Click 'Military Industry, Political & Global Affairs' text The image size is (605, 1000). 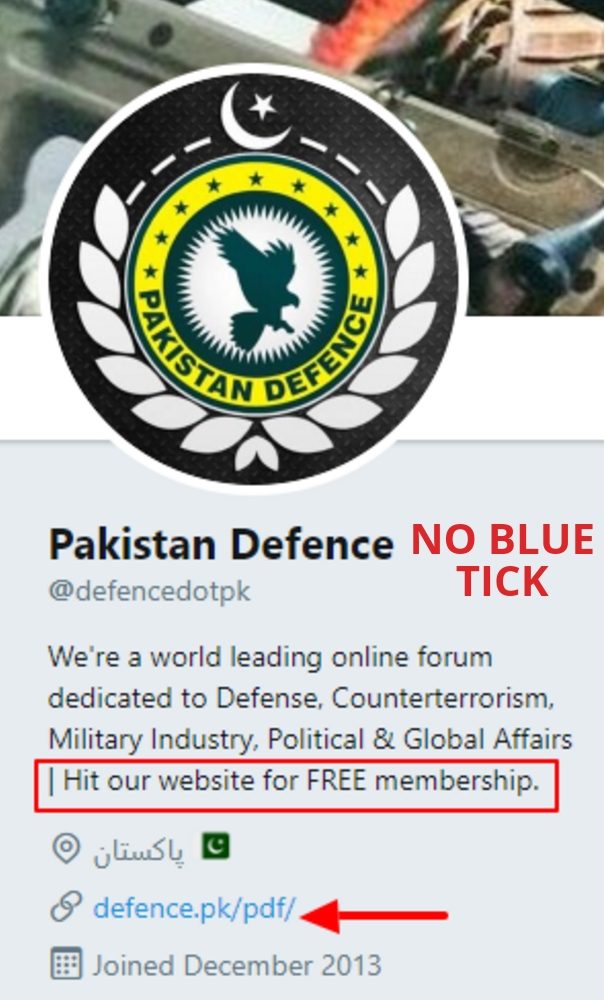[x=310, y=739]
